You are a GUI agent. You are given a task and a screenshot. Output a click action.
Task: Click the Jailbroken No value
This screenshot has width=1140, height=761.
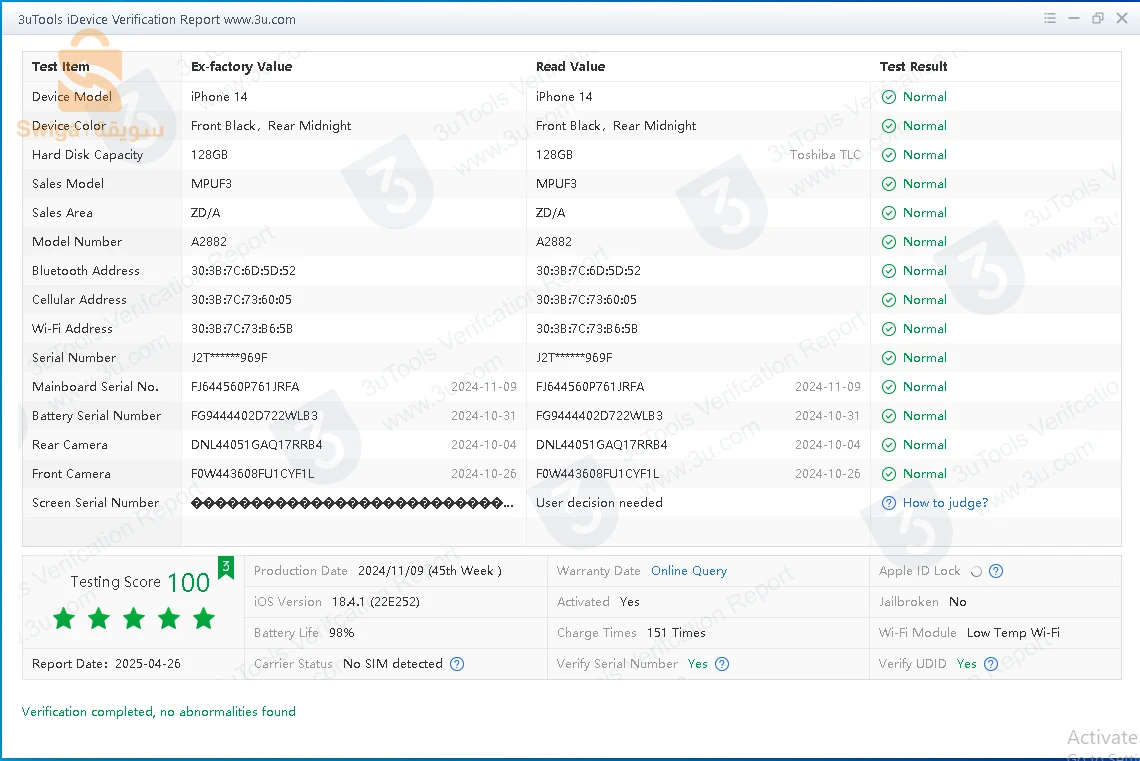[958, 602]
